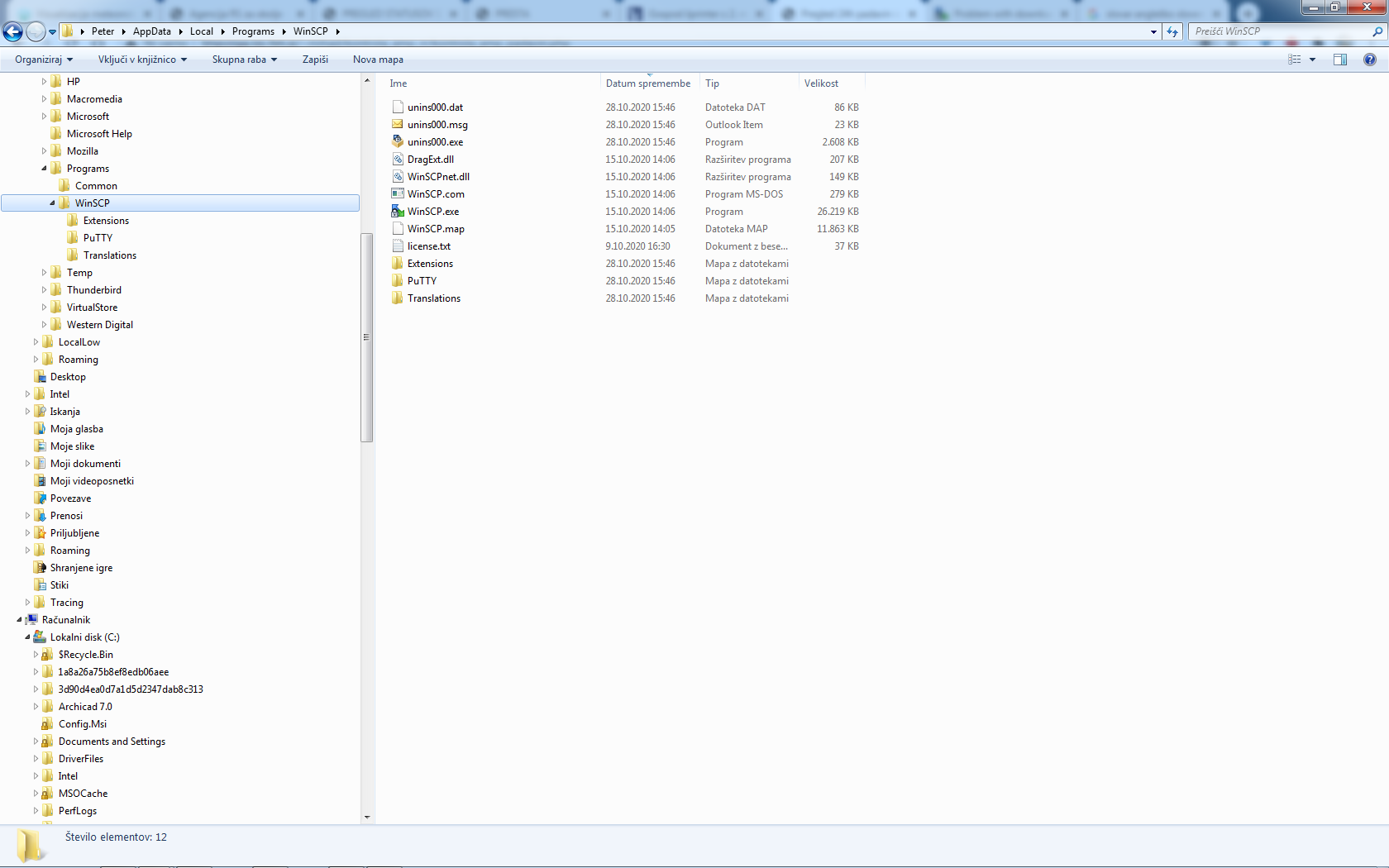The image size is (1389, 868).
Task: Open the Organiziraj dropdown menu
Action: click(x=43, y=60)
